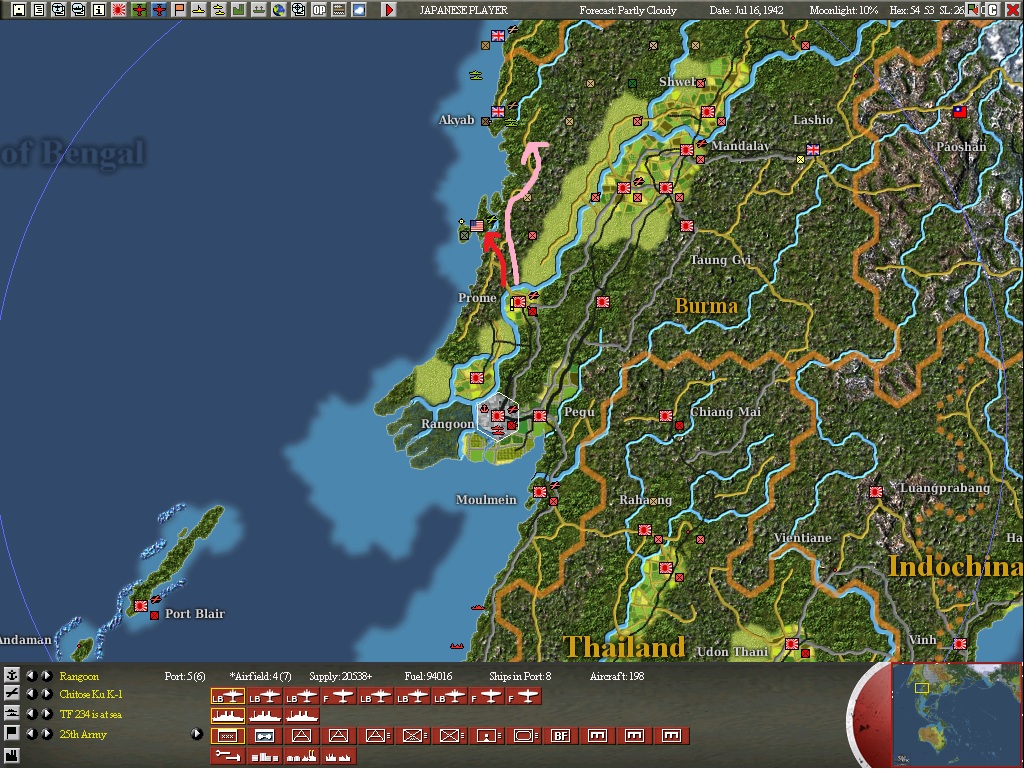Click the '*Airfield: 4(7)' text
Image resolution: width=1027 pixels, height=770 pixels.
click(260, 676)
